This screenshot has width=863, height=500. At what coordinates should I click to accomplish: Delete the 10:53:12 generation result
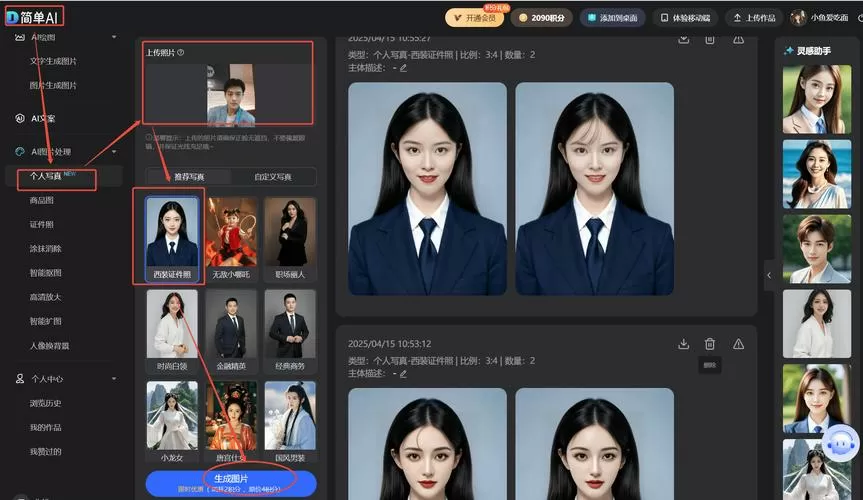coord(710,344)
